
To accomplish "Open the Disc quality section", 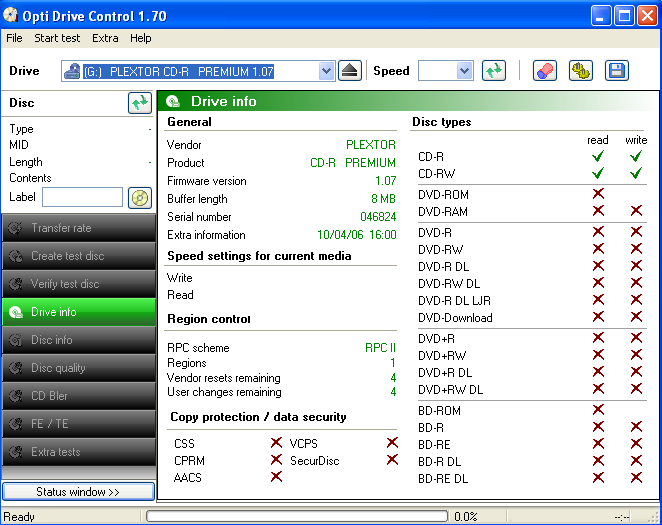I will [78, 368].
